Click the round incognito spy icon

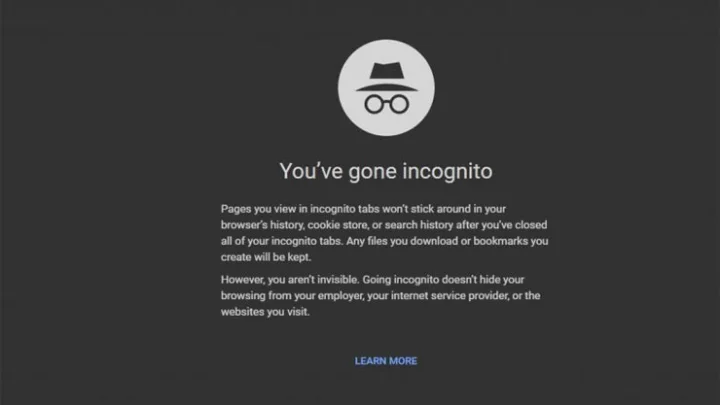[x=386, y=88]
